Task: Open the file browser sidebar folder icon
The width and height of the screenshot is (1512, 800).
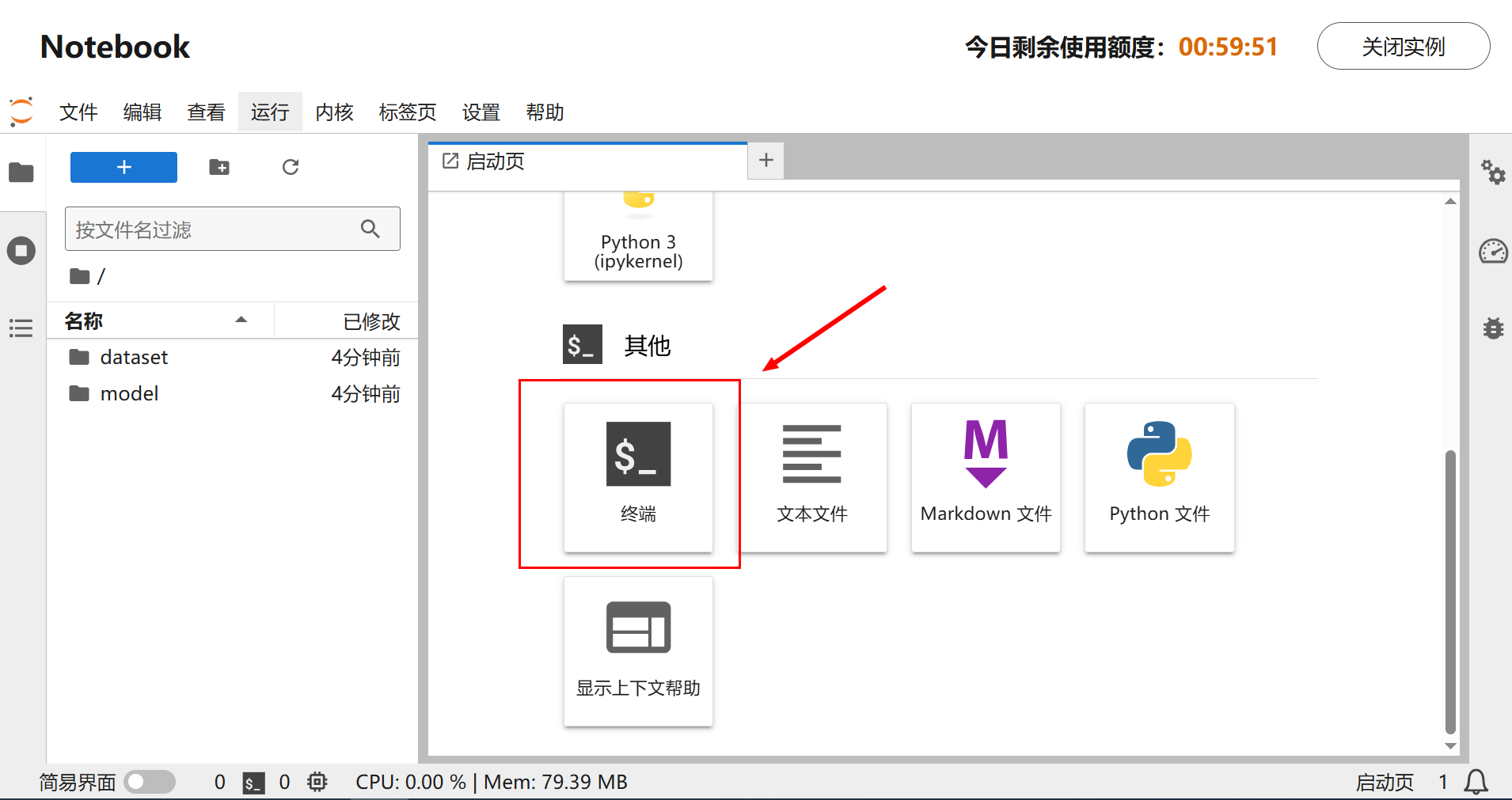Action: tap(21, 172)
